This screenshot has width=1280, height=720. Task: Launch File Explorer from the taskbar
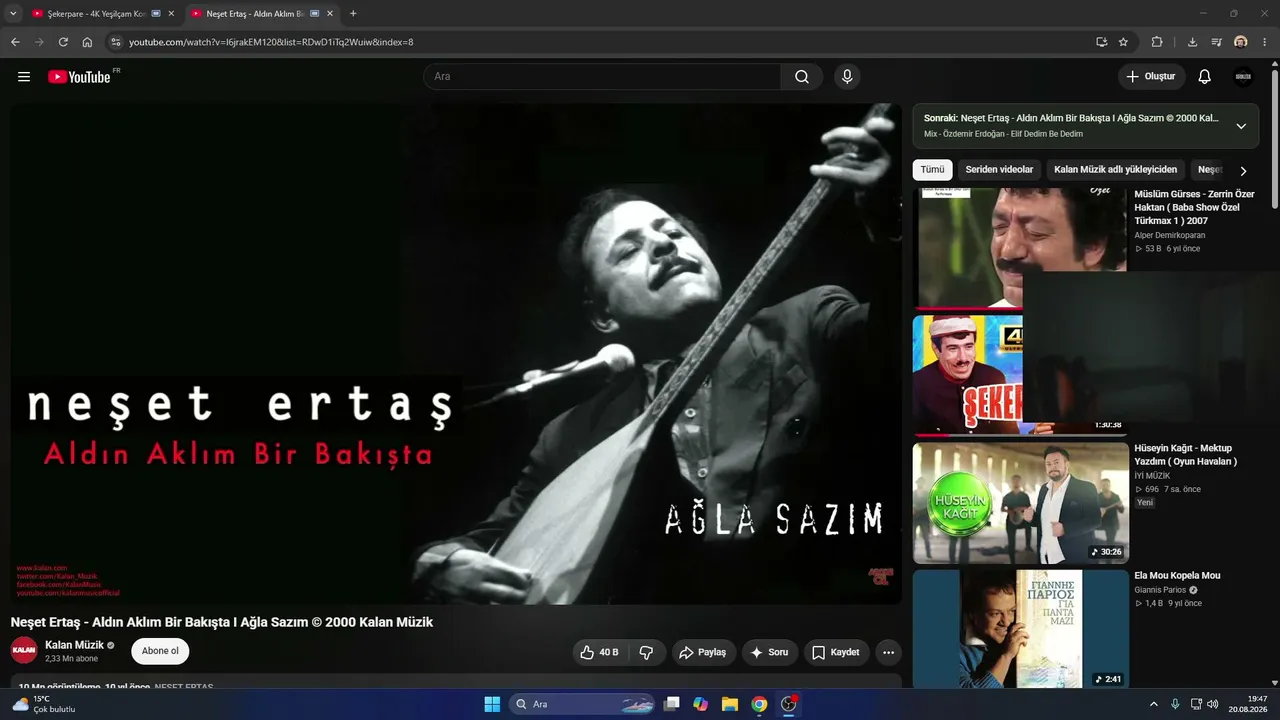pos(730,704)
